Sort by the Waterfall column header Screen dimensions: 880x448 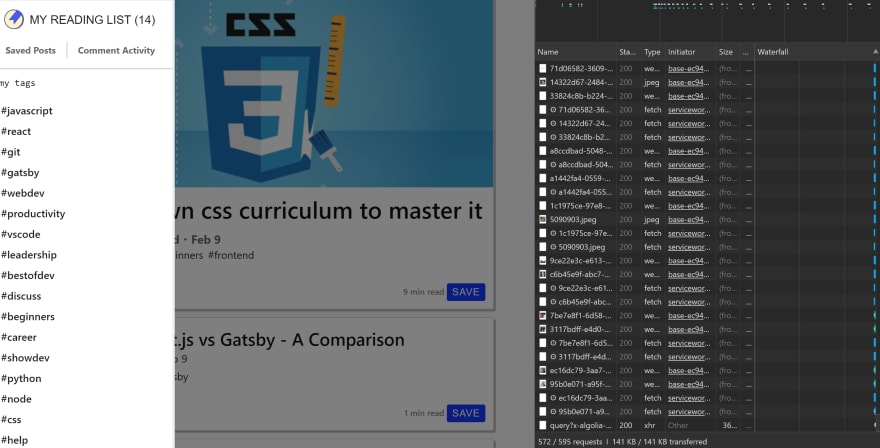(x=773, y=52)
